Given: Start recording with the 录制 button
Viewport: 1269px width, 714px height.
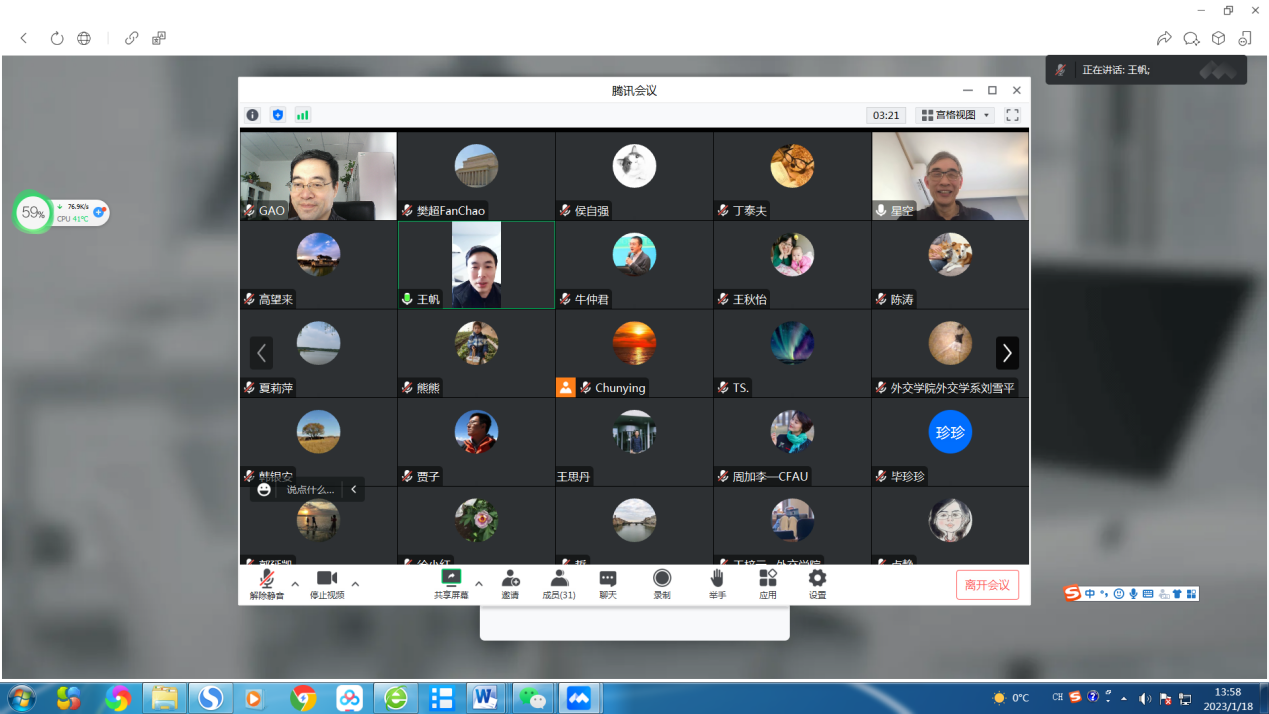Looking at the screenshot, I should [662, 584].
